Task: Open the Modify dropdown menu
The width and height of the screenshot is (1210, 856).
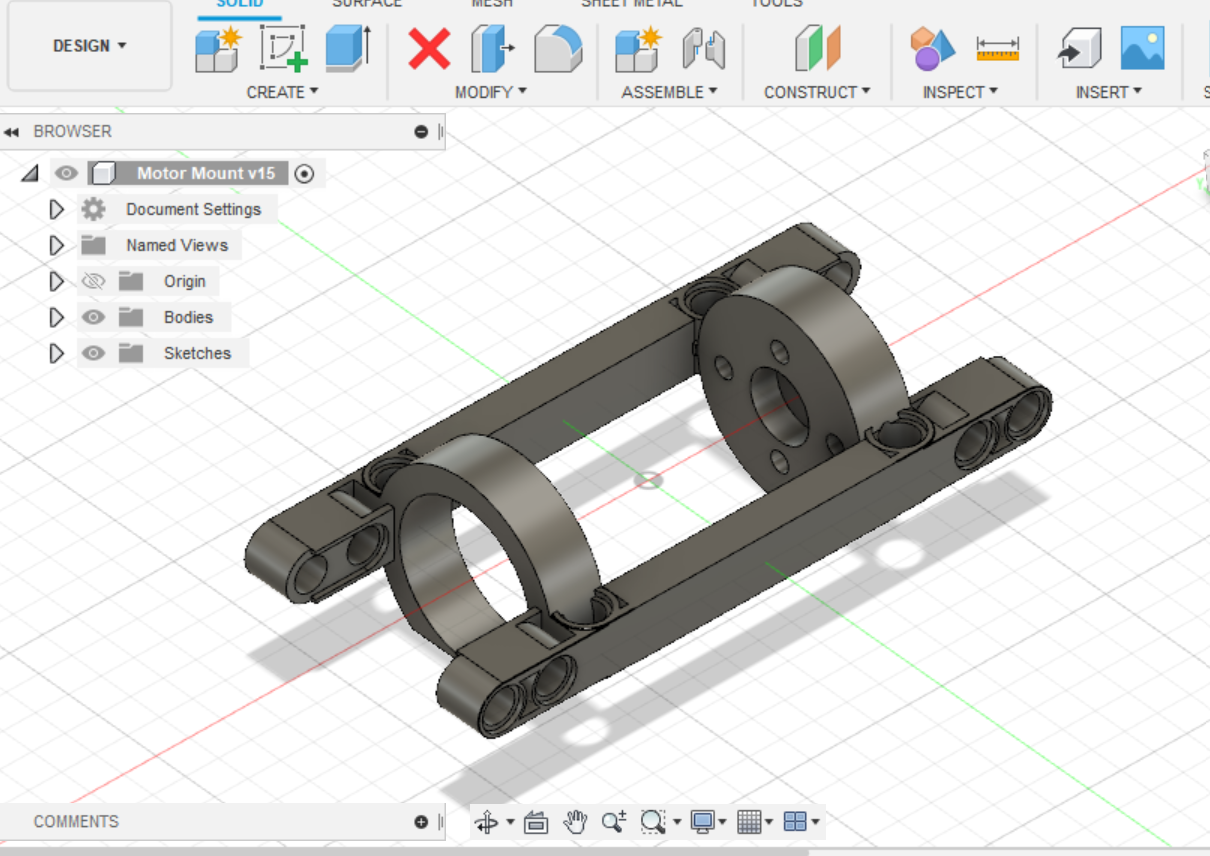Action: [491, 92]
